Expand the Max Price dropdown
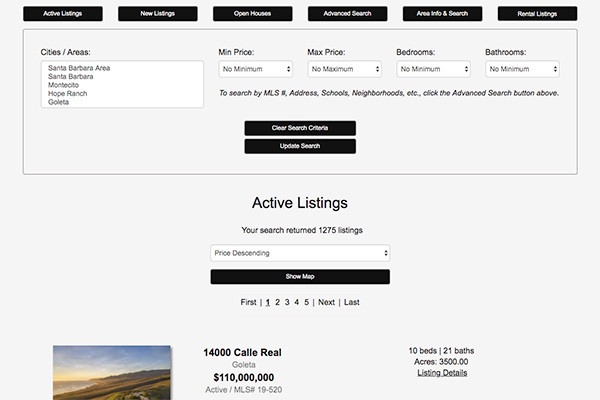The height and width of the screenshot is (400, 600). (x=344, y=69)
